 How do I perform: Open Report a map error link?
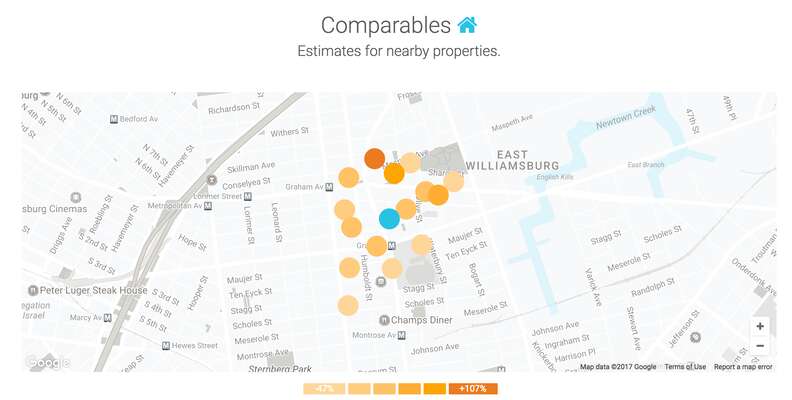pyautogui.click(x=743, y=367)
